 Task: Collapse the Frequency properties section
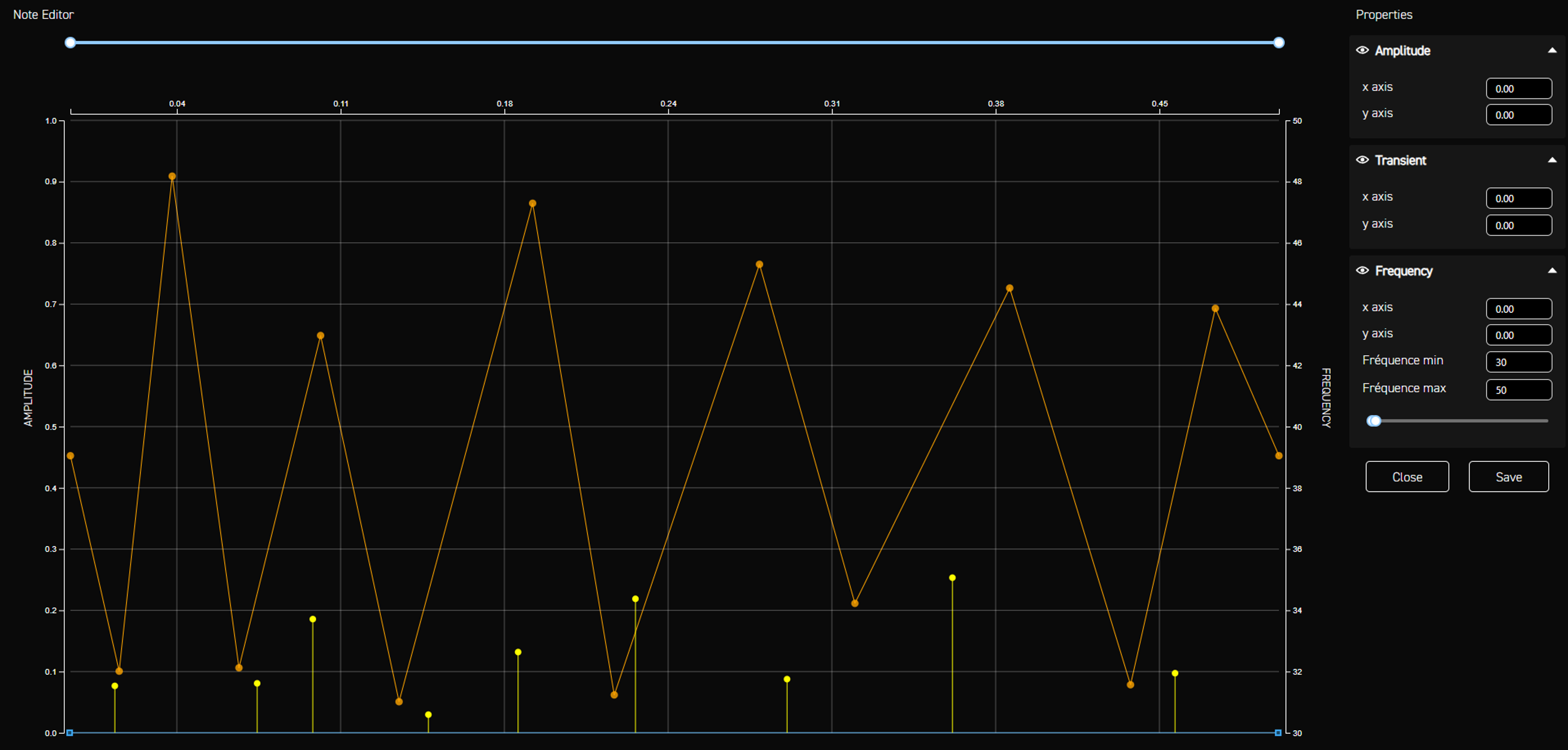click(x=1552, y=271)
